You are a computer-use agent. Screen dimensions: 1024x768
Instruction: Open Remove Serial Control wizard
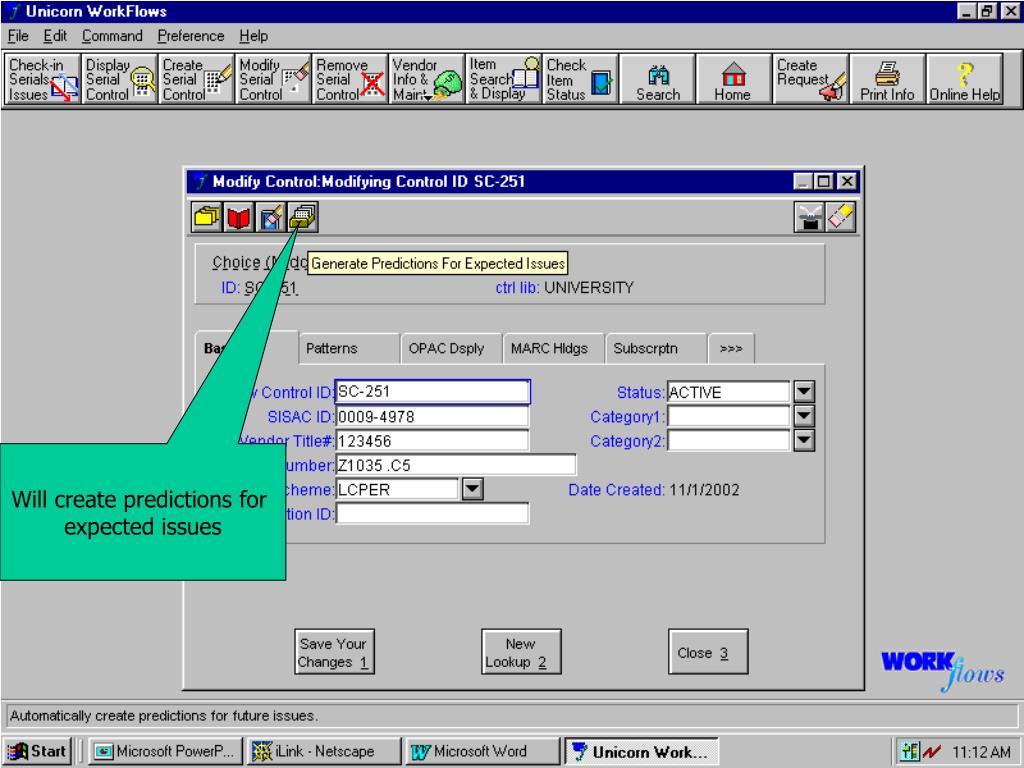tap(350, 79)
